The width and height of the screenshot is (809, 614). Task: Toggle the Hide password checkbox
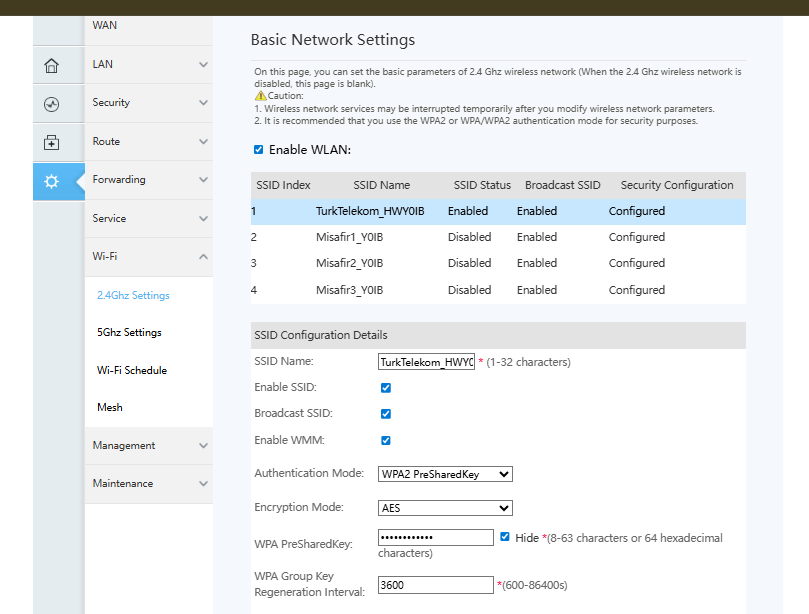click(x=505, y=537)
